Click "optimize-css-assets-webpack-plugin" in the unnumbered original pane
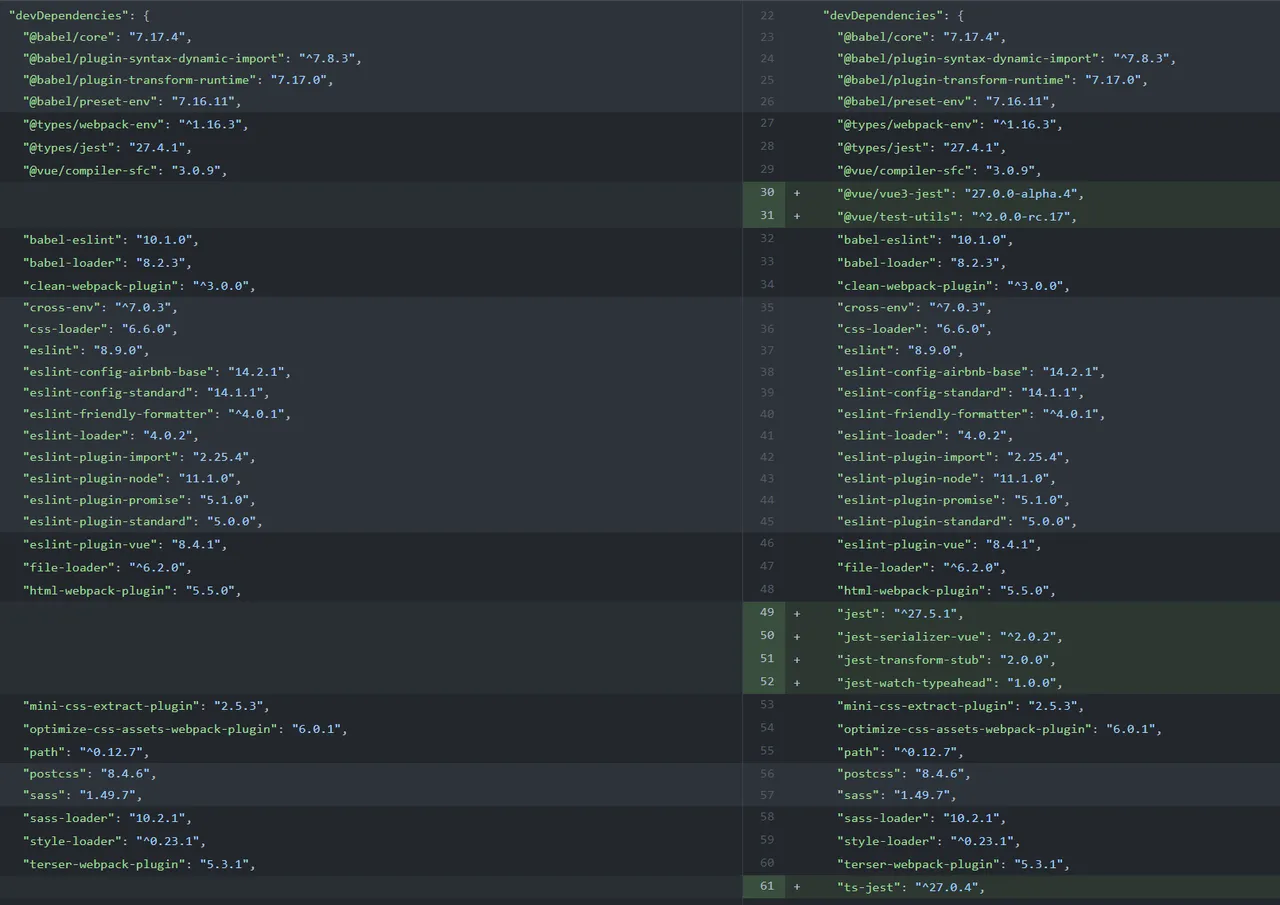 [x=151, y=728]
